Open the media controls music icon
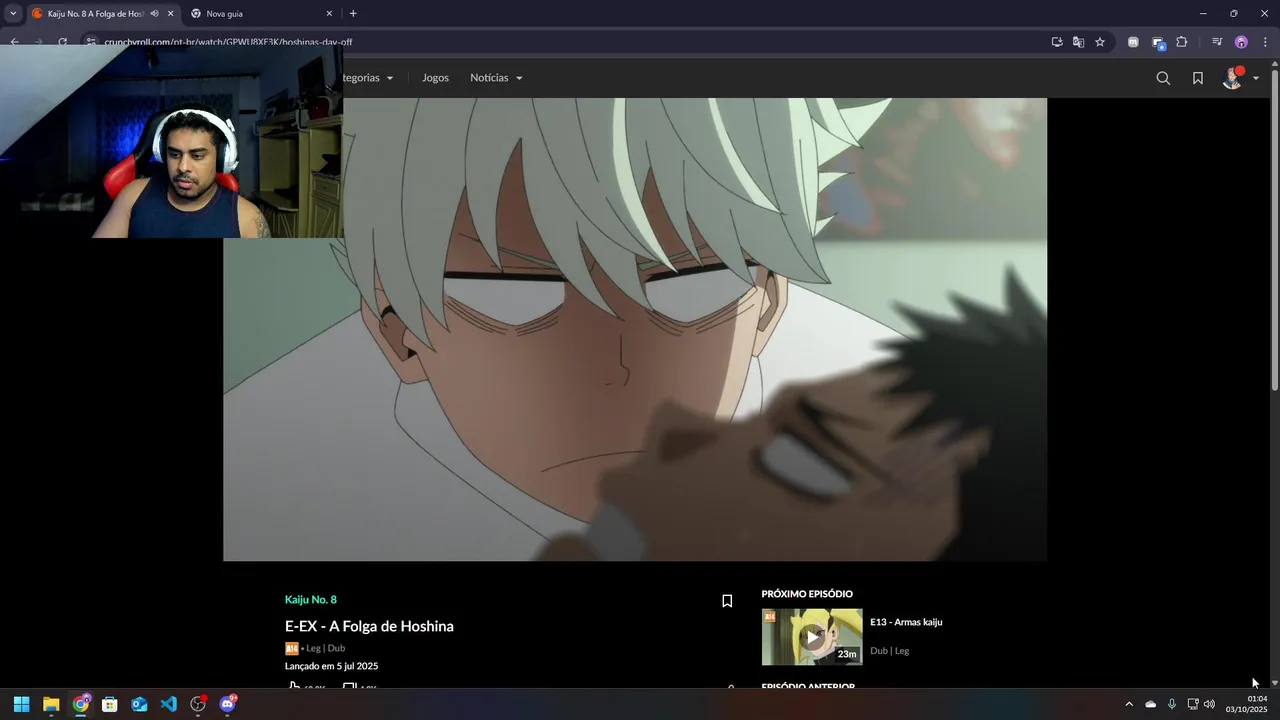This screenshot has width=1280, height=720. coord(1217,42)
